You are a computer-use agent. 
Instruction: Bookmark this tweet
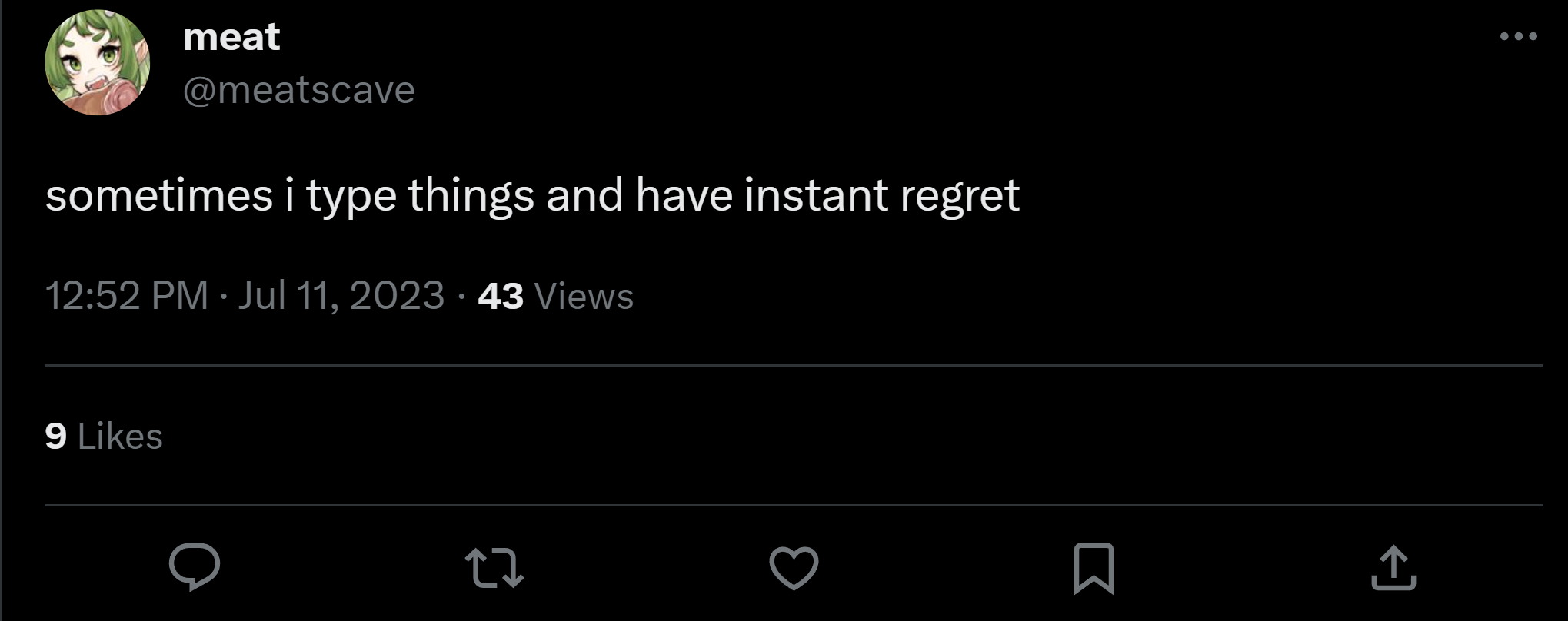1093,568
